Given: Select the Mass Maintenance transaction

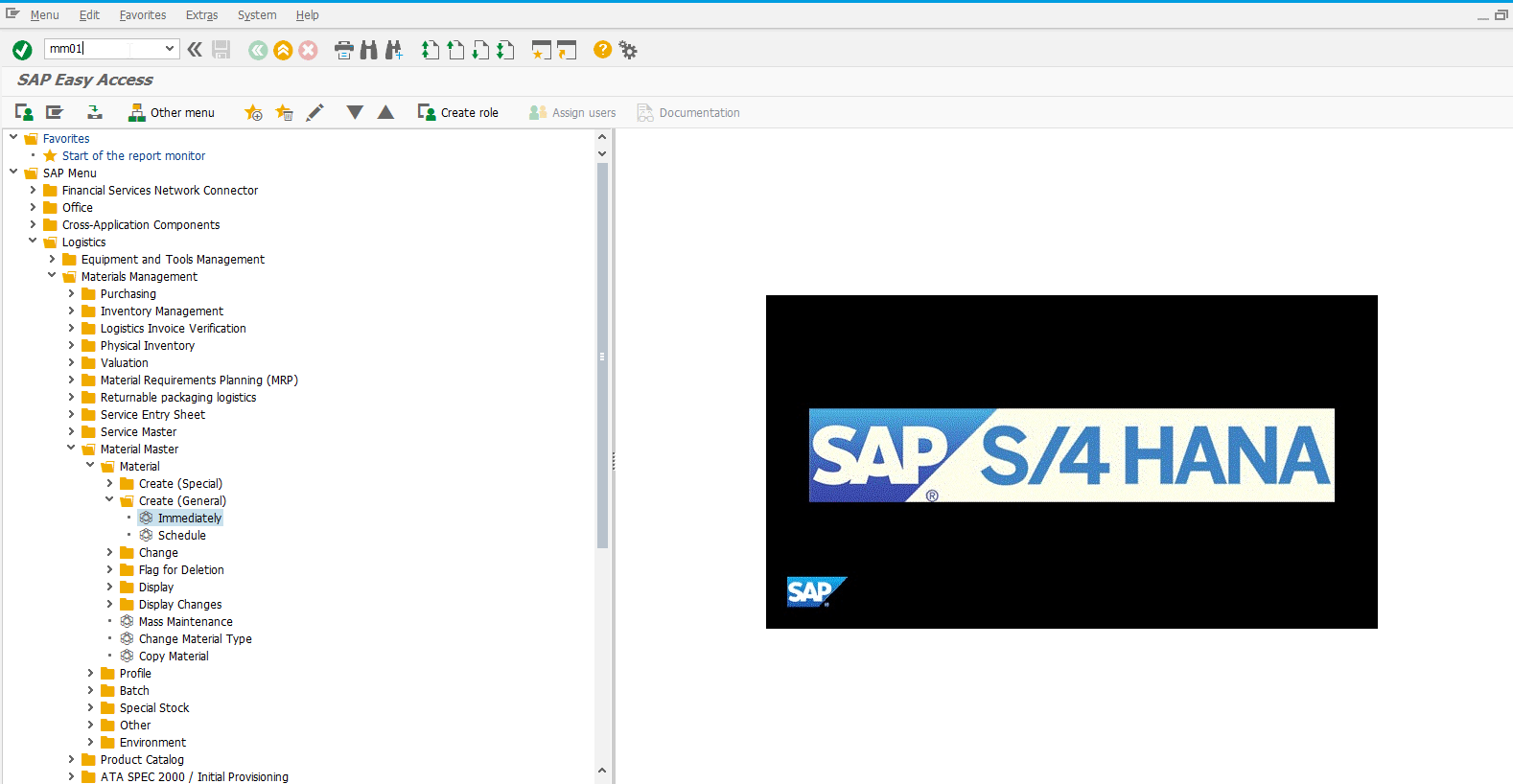Looking at the screenshot, I should click(185, 621).
